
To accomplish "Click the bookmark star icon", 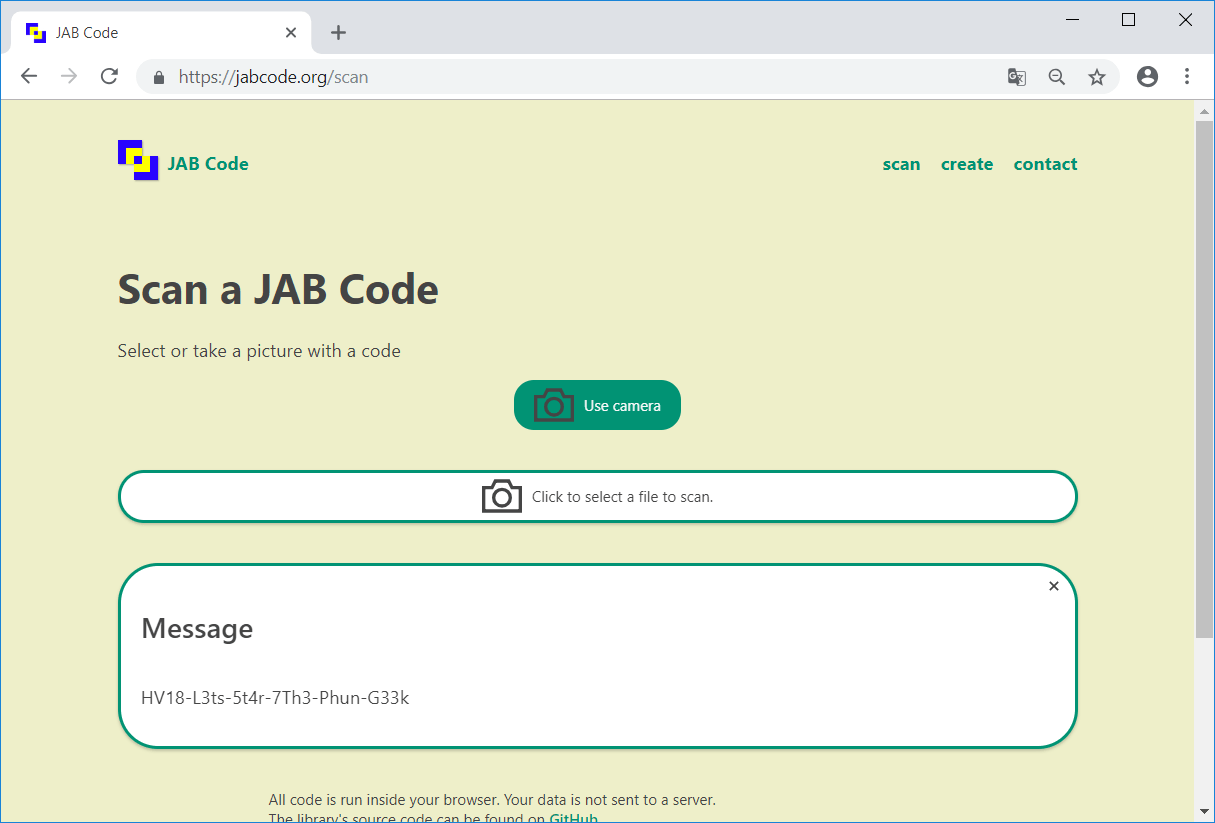I will click(1097, 76).
